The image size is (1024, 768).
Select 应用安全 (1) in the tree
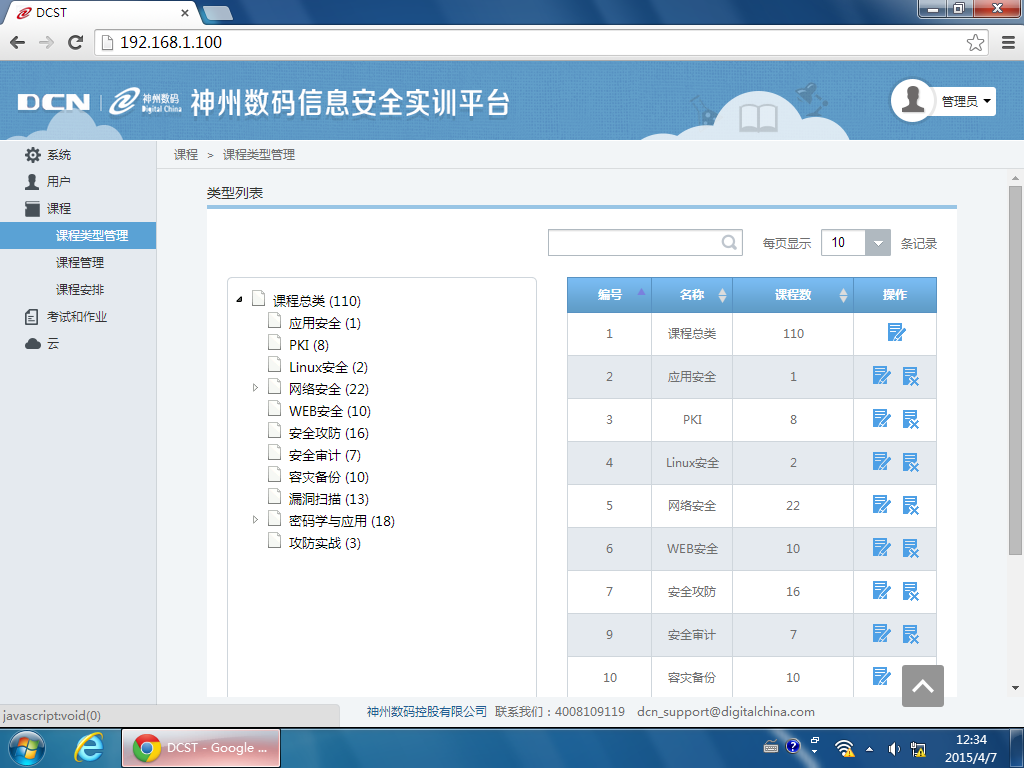[x=325, y=323]
